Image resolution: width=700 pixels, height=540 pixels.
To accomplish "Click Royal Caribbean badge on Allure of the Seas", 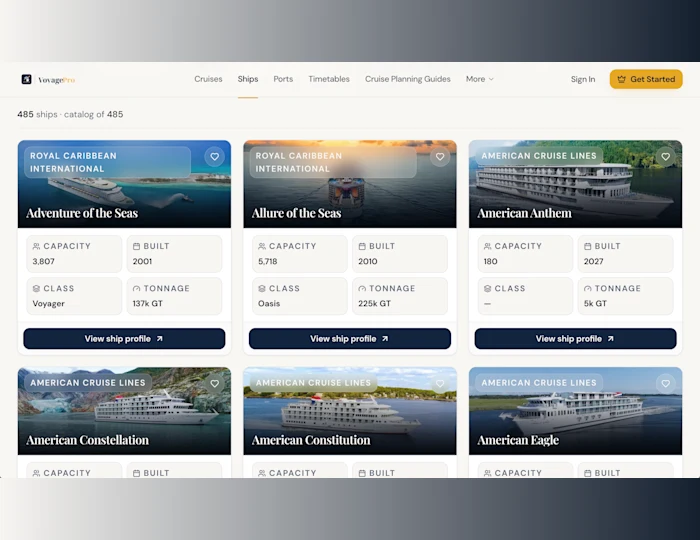I will [333, 162].
